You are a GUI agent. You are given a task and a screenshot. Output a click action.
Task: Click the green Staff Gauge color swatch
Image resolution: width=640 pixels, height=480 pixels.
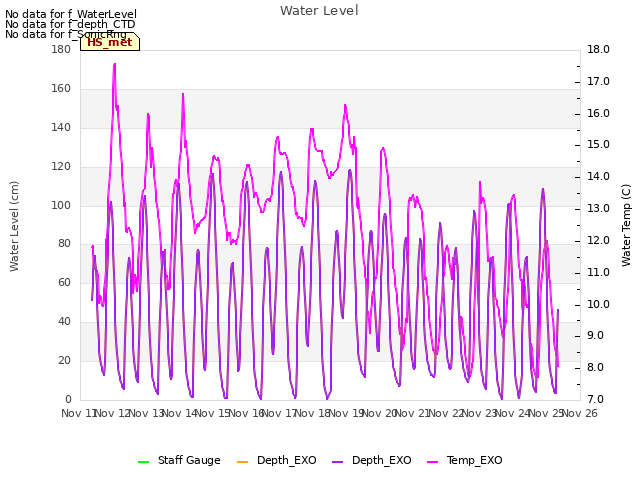144,462
